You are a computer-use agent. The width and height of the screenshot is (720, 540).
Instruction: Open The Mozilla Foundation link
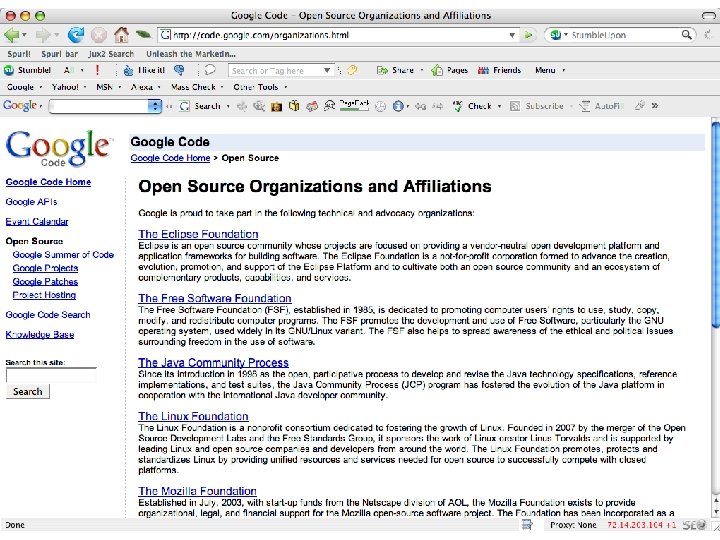(x=197, y=491)
